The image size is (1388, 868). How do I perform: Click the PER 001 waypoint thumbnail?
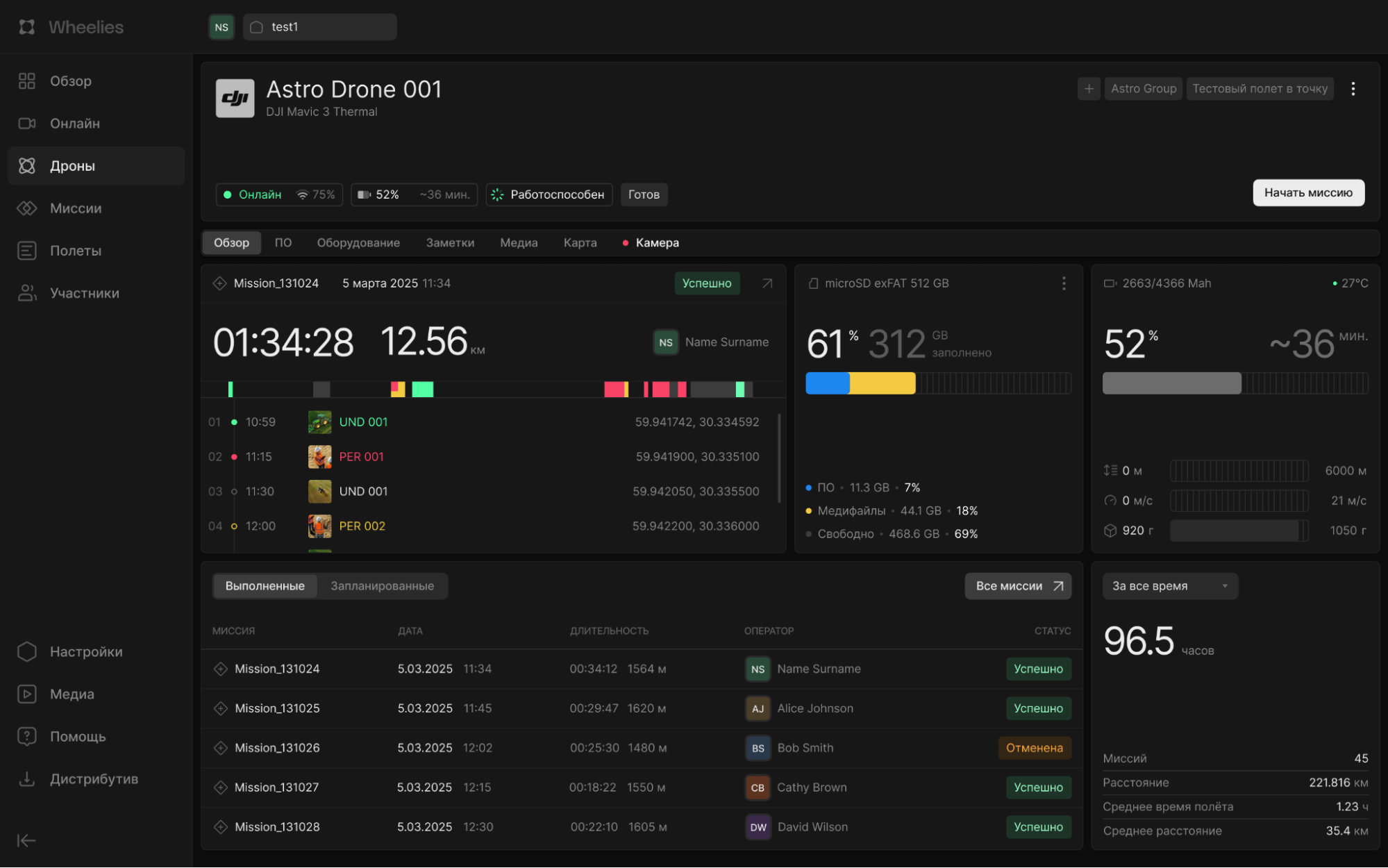coord(319,457)
